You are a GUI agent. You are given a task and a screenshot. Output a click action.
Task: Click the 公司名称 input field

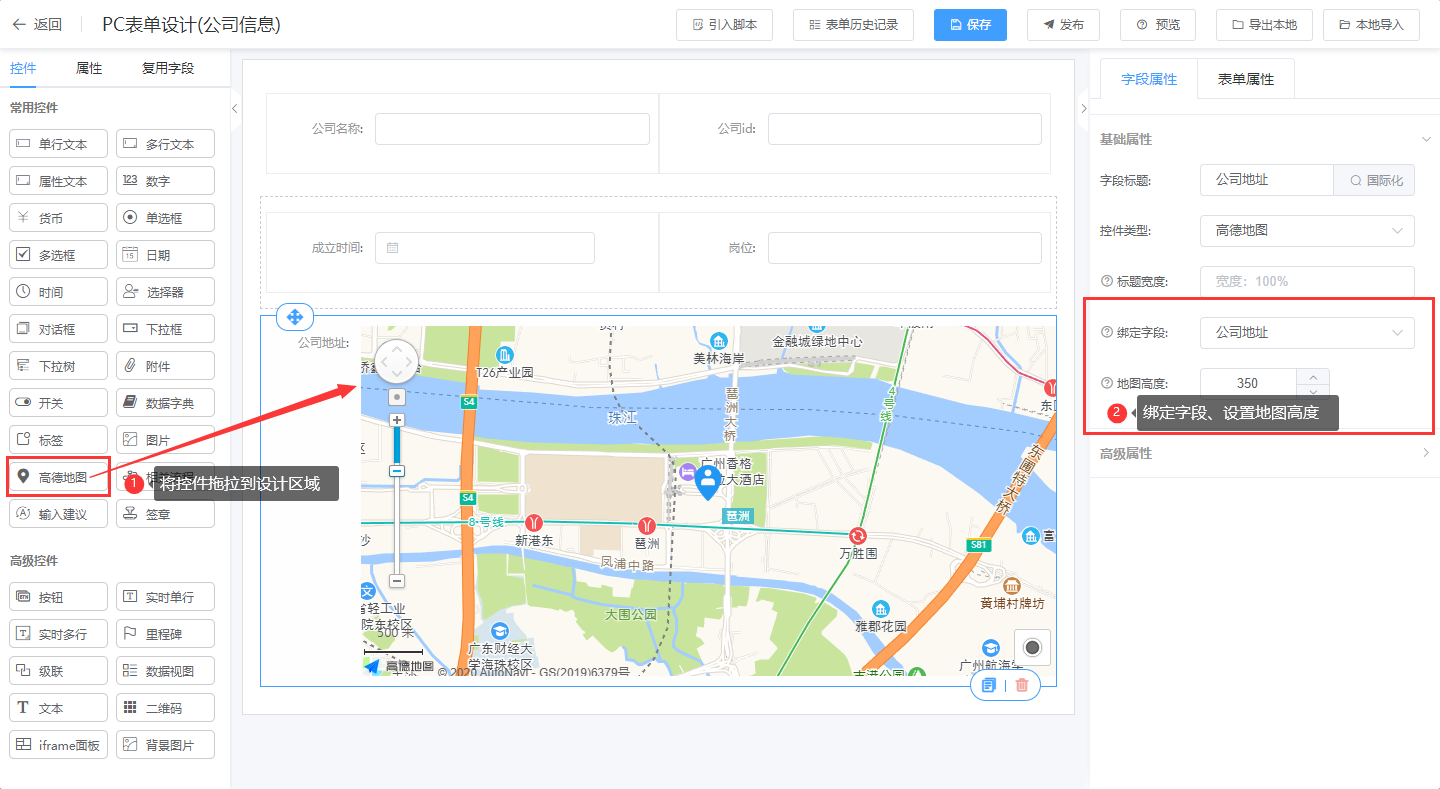pos(512,129)
